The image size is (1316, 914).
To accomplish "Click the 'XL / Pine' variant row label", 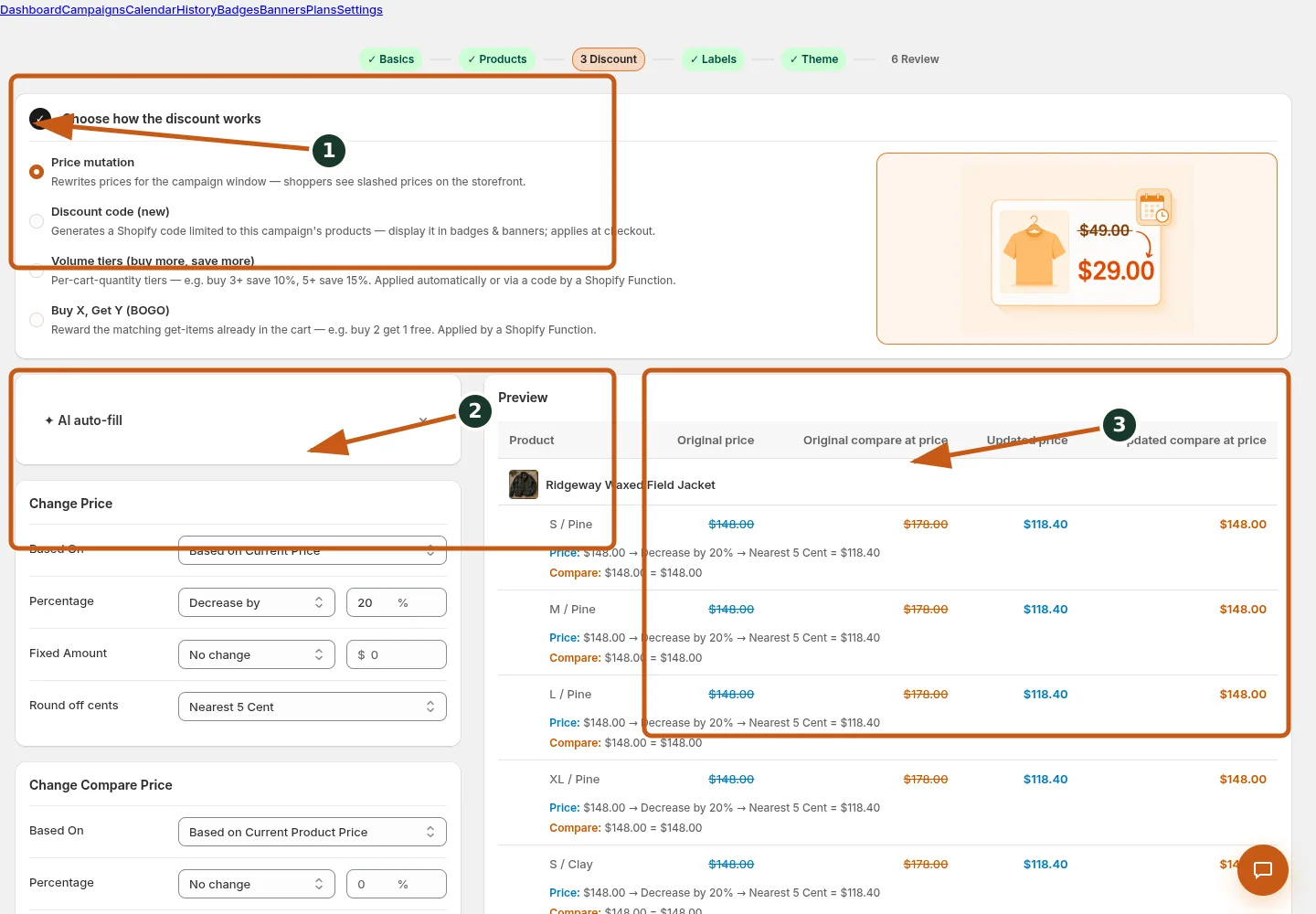I will click(575, 780).
